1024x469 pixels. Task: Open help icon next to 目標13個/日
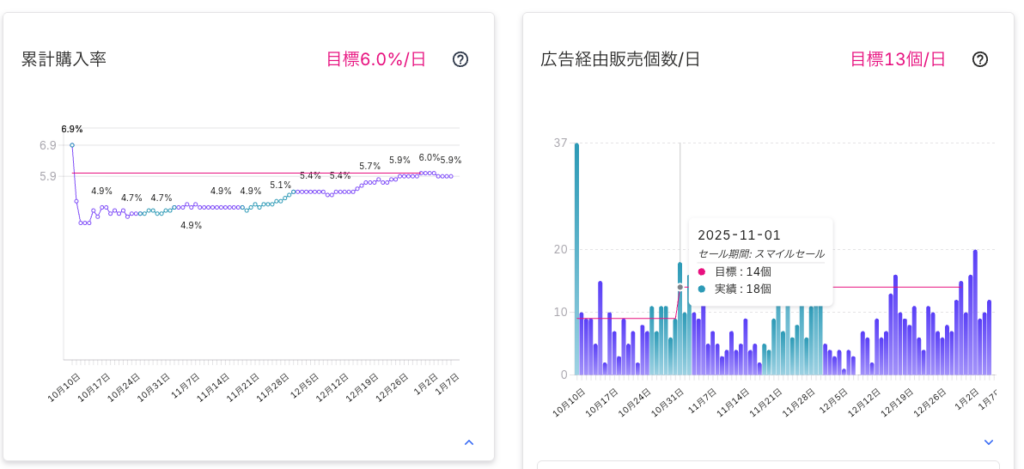coord(980,59)
